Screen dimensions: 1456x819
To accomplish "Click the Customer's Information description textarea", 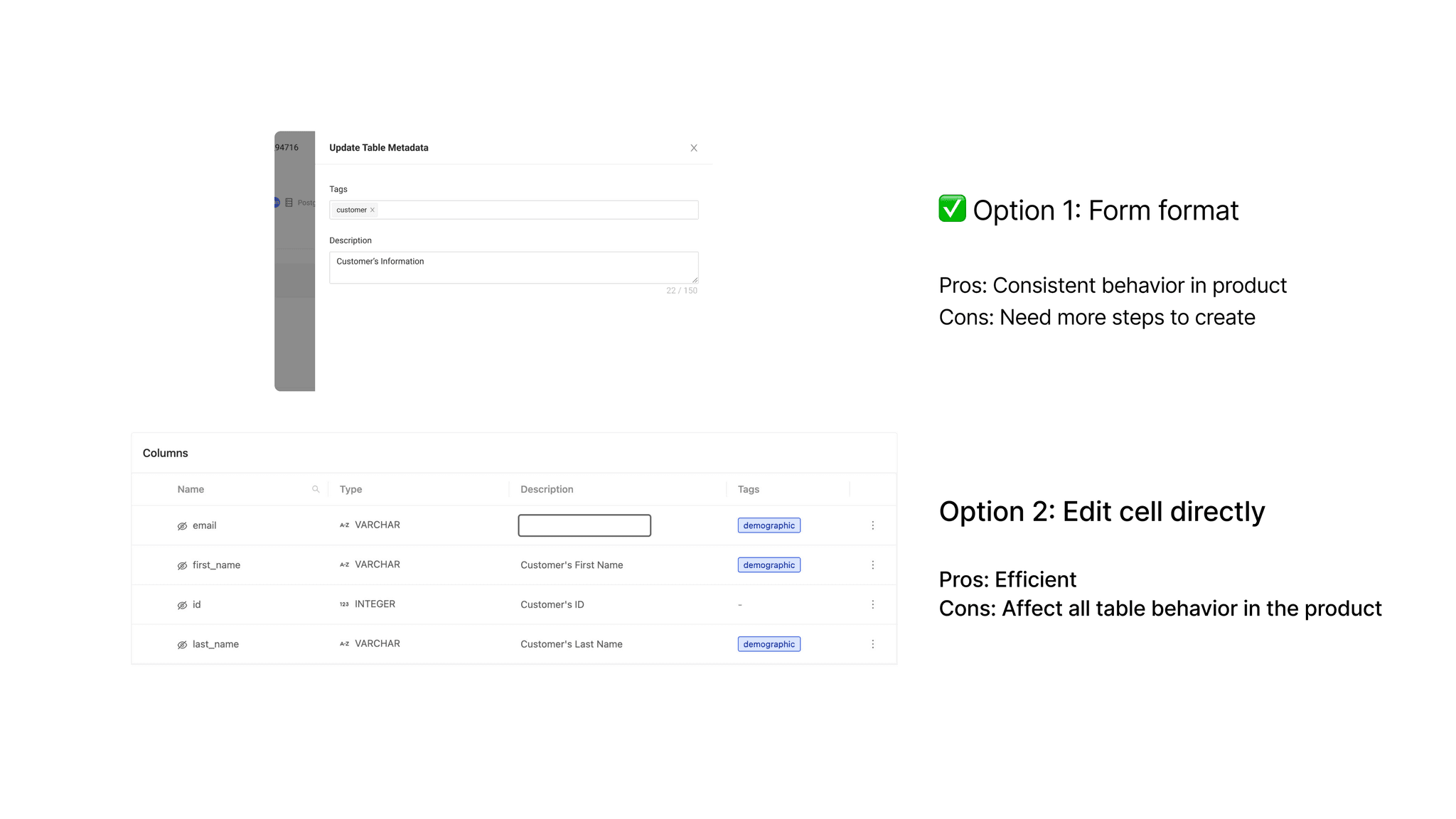I will coord(513,267).
